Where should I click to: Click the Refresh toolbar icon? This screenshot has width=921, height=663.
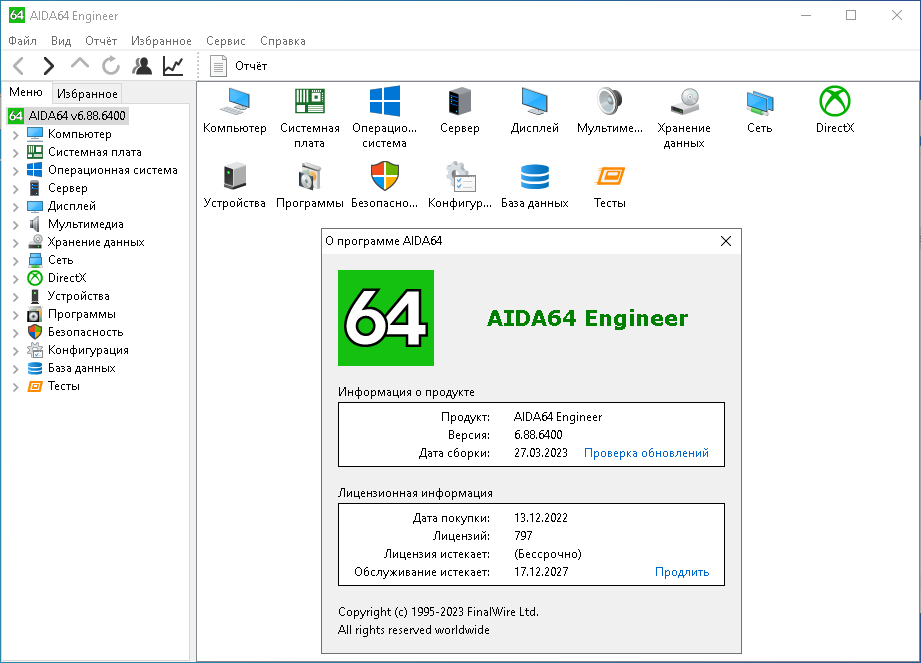pos(110,66)
